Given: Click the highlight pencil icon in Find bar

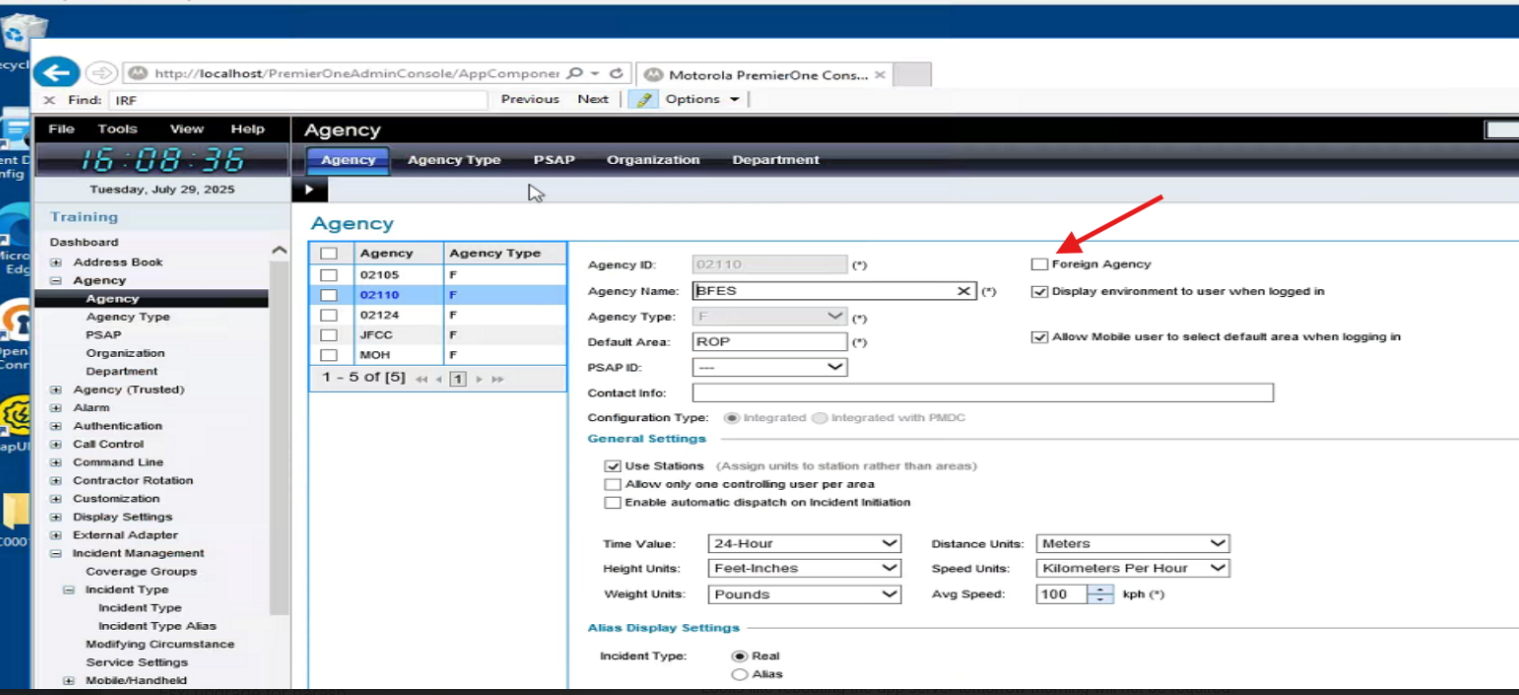Looking at the screenshot, I should [644, 99].
